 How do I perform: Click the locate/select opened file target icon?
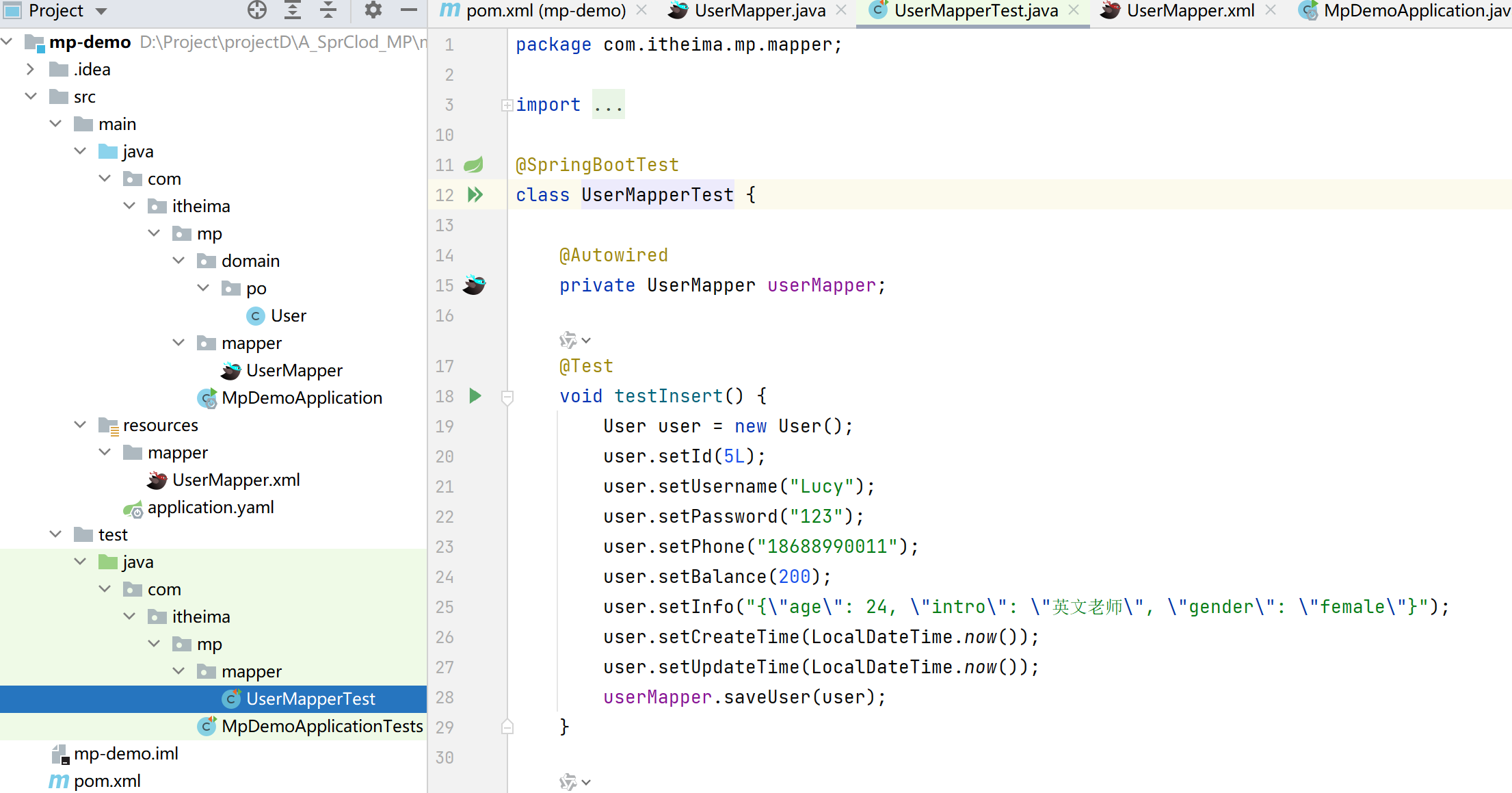256,10
